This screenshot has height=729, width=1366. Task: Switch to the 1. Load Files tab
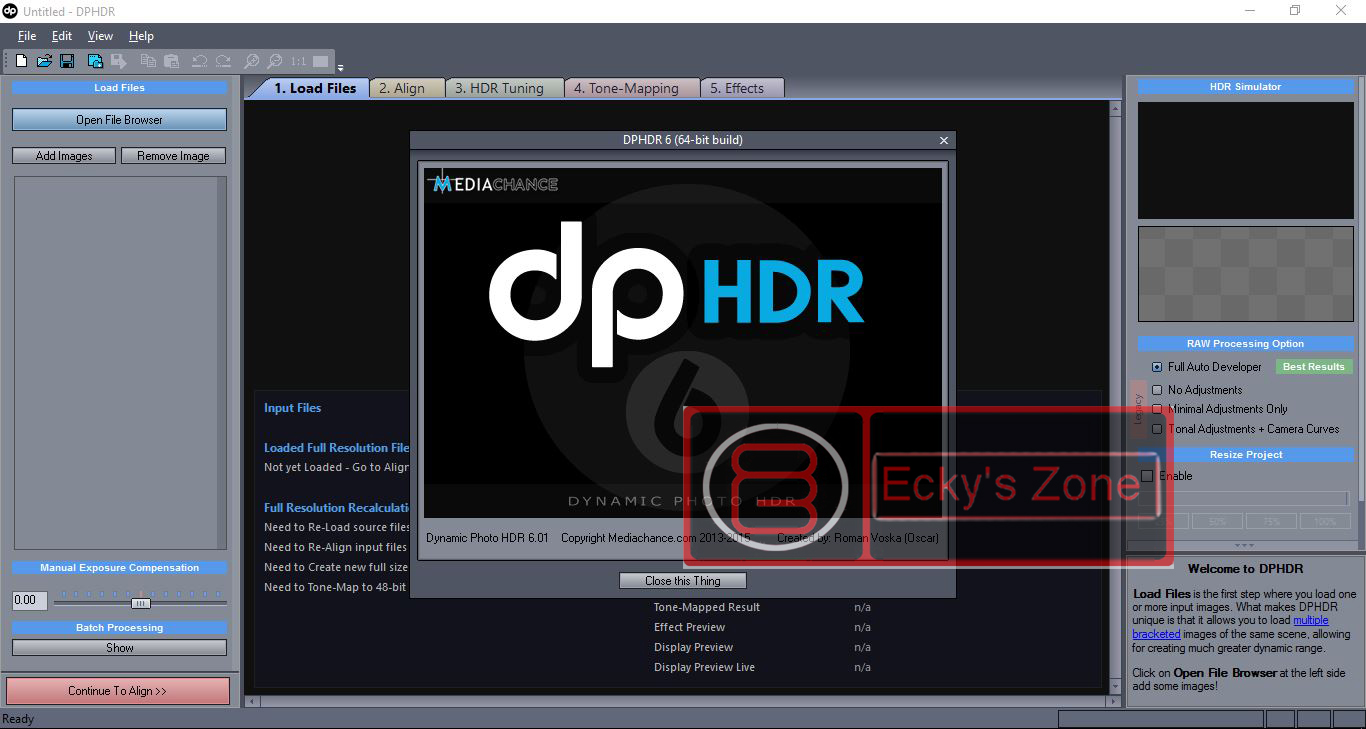pyautogui.click(x=314, y=88)
